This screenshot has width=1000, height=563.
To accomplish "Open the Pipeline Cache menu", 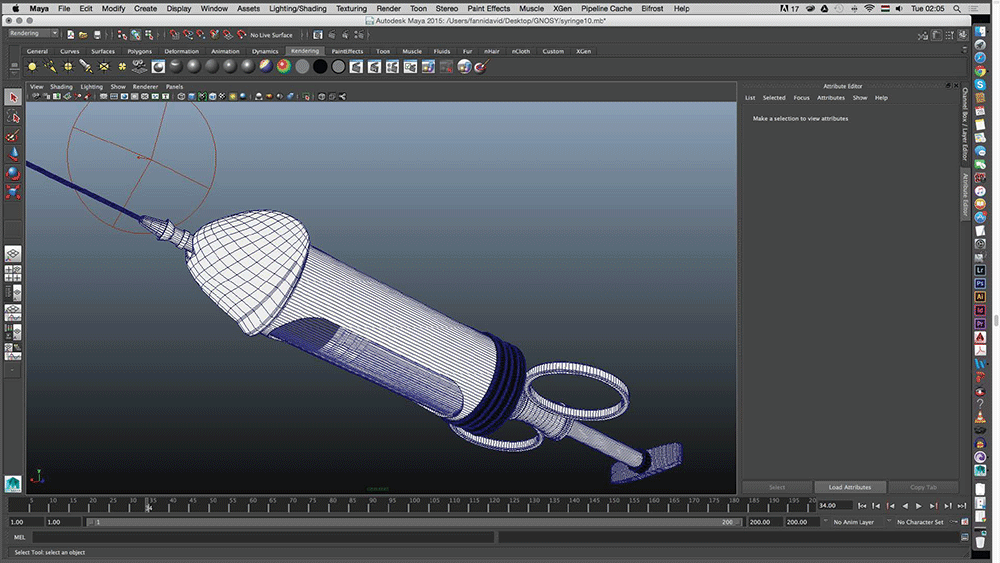I will point(606,8).
